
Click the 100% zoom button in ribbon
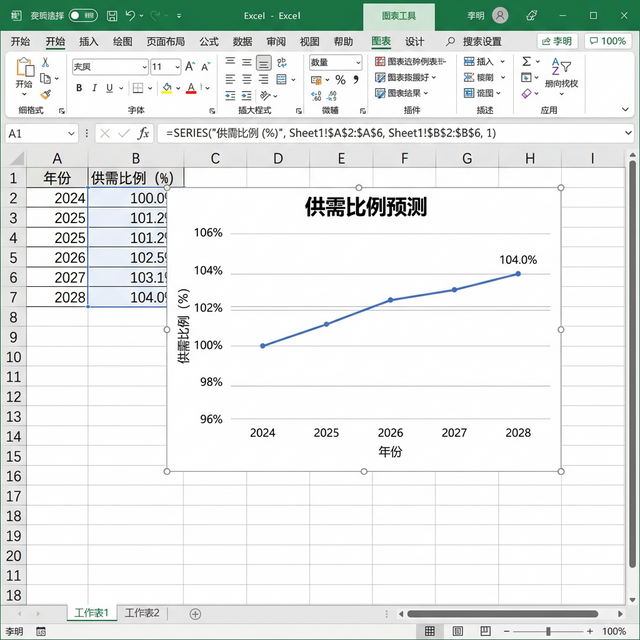pyautogui.click(x=607, y=41)
